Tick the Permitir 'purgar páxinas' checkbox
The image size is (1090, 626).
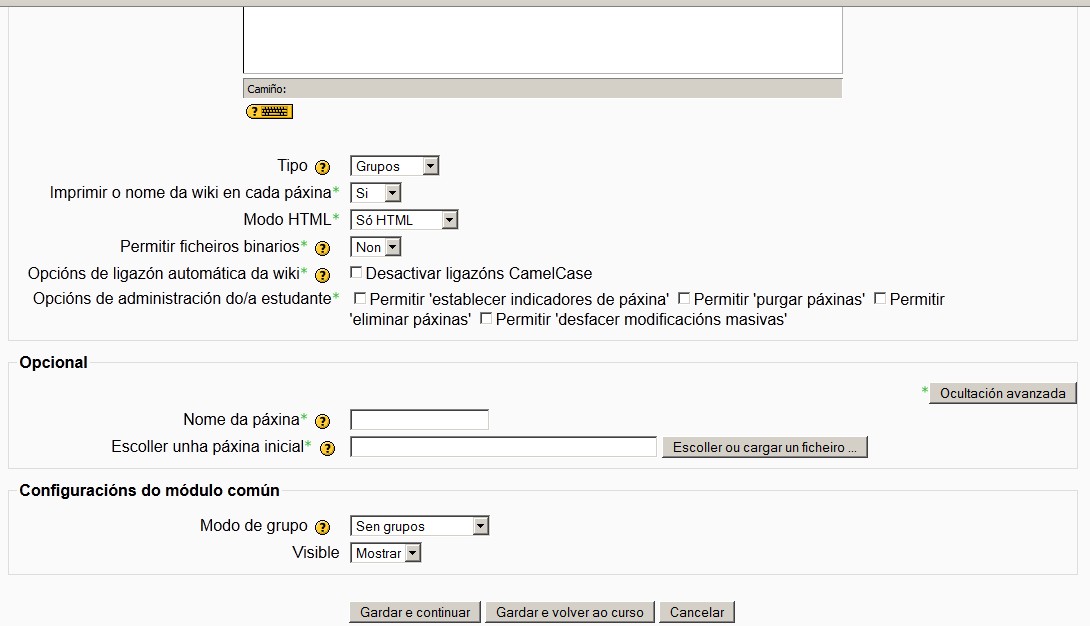684,298
